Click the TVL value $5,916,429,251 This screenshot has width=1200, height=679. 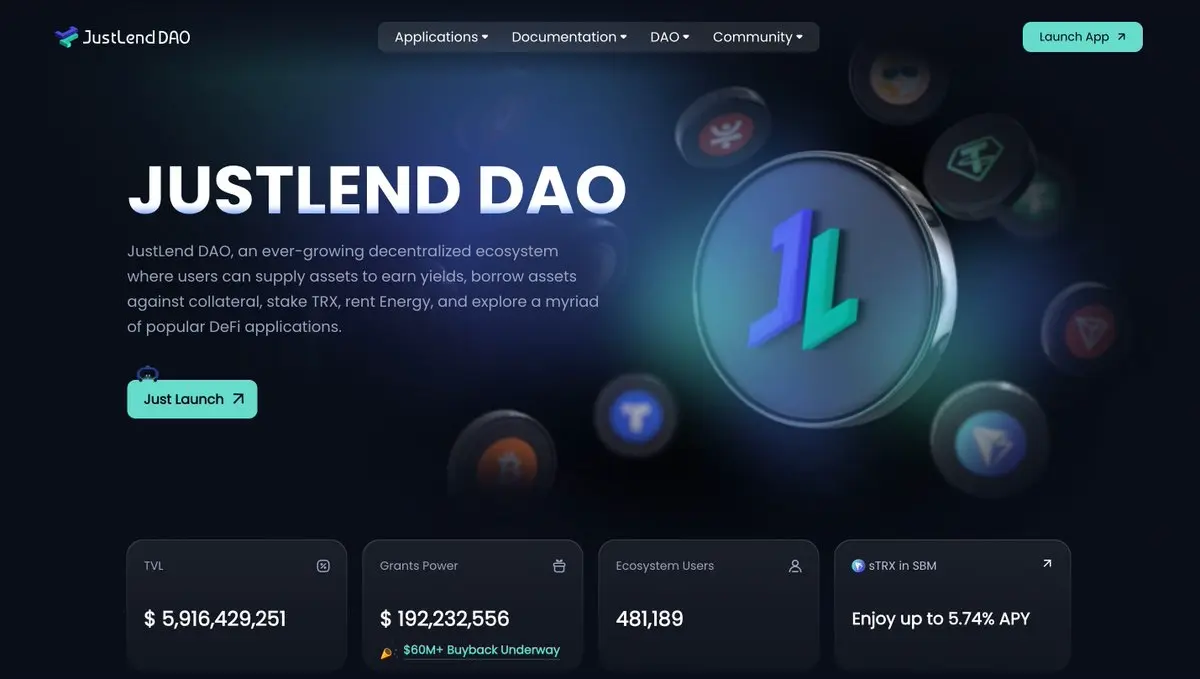(x=215, y=619)
